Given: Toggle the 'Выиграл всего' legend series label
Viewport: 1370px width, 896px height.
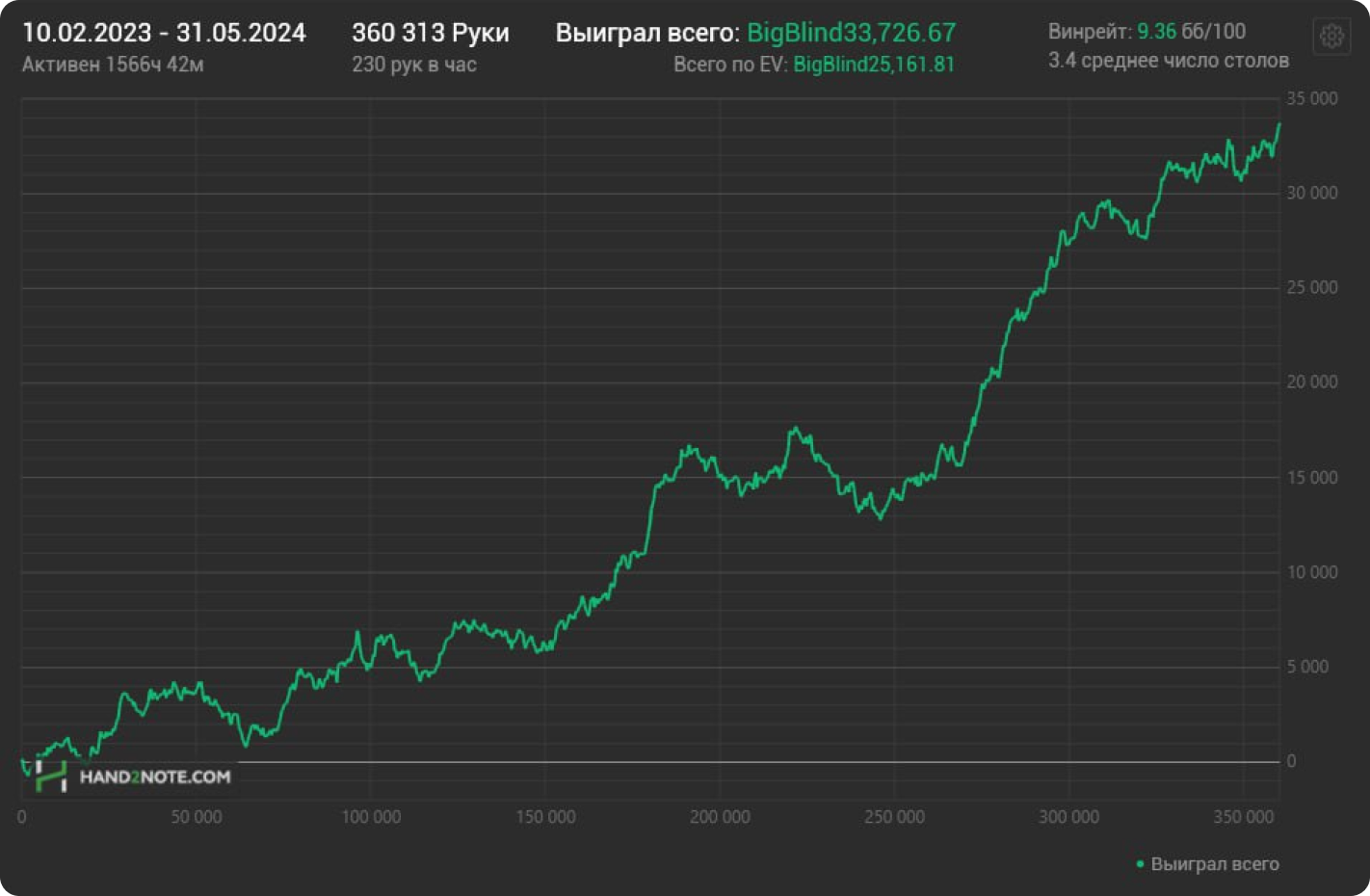Looking at the screenshot, I should [x=1214, y=864].
